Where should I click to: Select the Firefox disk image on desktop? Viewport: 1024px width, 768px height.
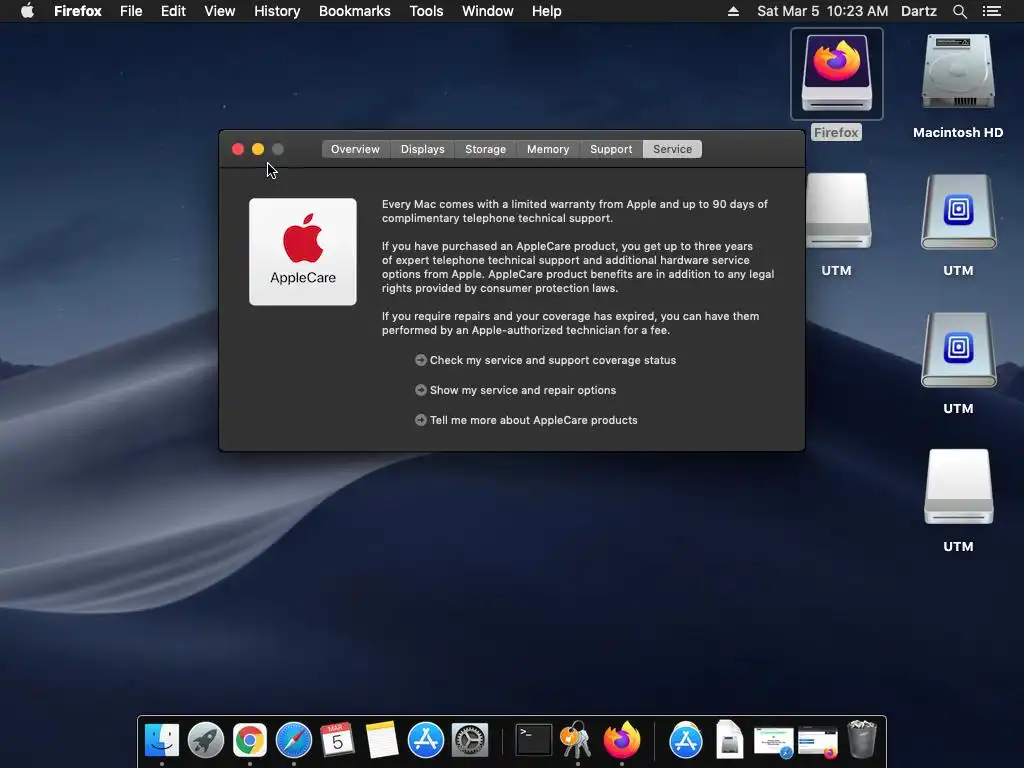pyautogui.click(x=837, y=74)
